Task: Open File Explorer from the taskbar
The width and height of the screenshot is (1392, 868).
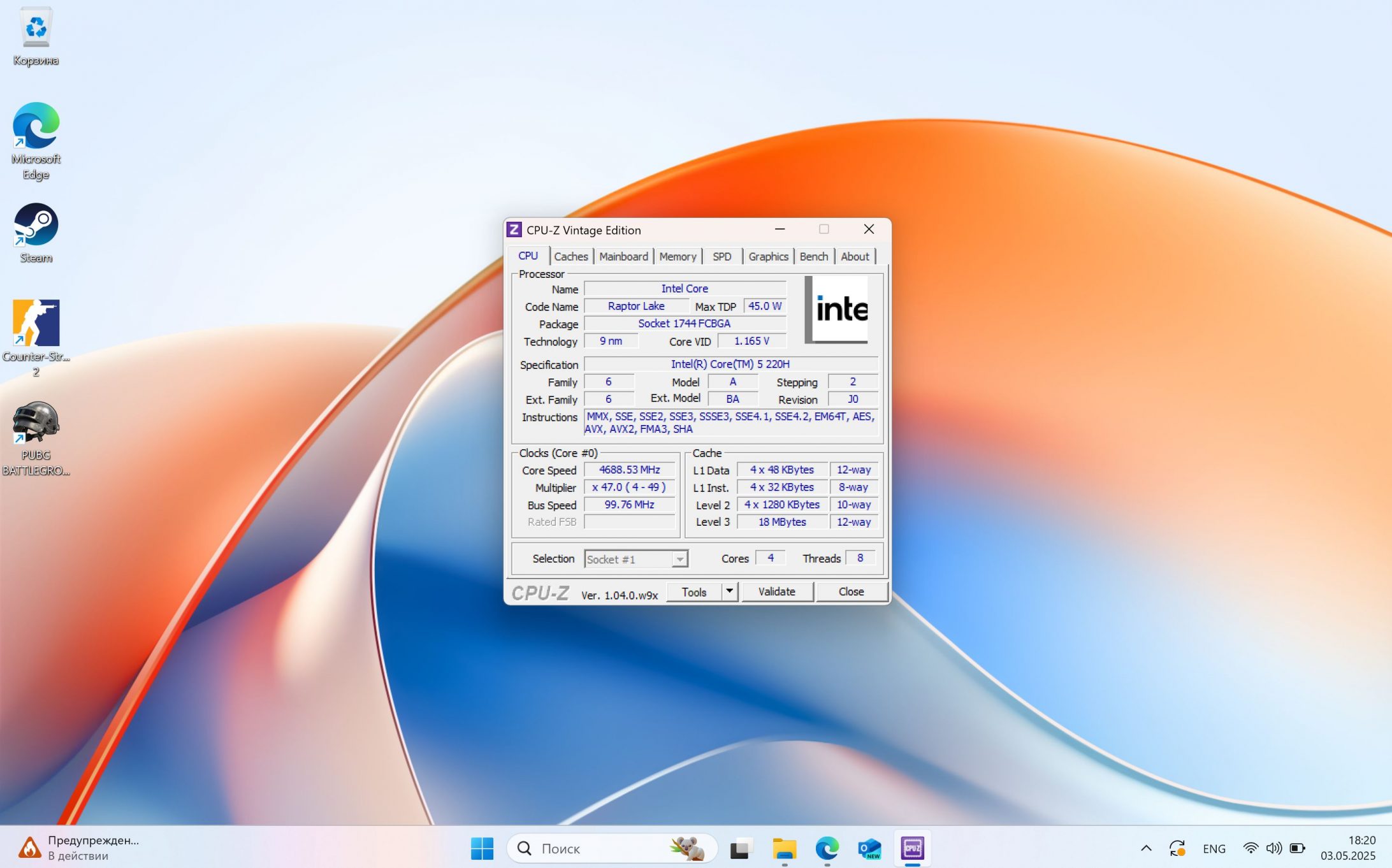Action: 784,848
